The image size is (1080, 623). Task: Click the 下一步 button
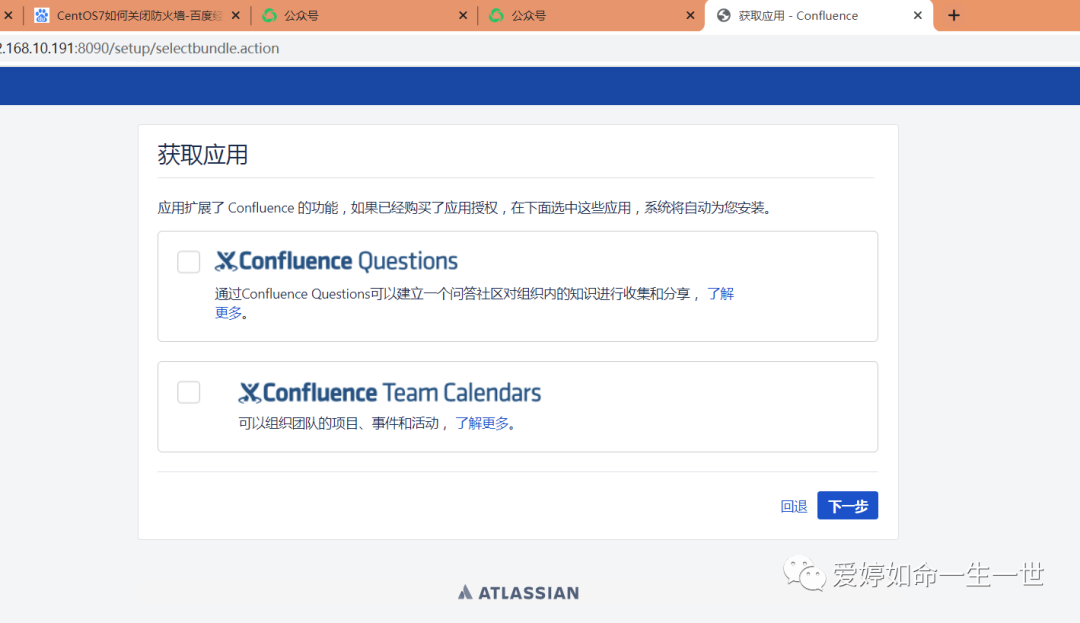(847, 506)
